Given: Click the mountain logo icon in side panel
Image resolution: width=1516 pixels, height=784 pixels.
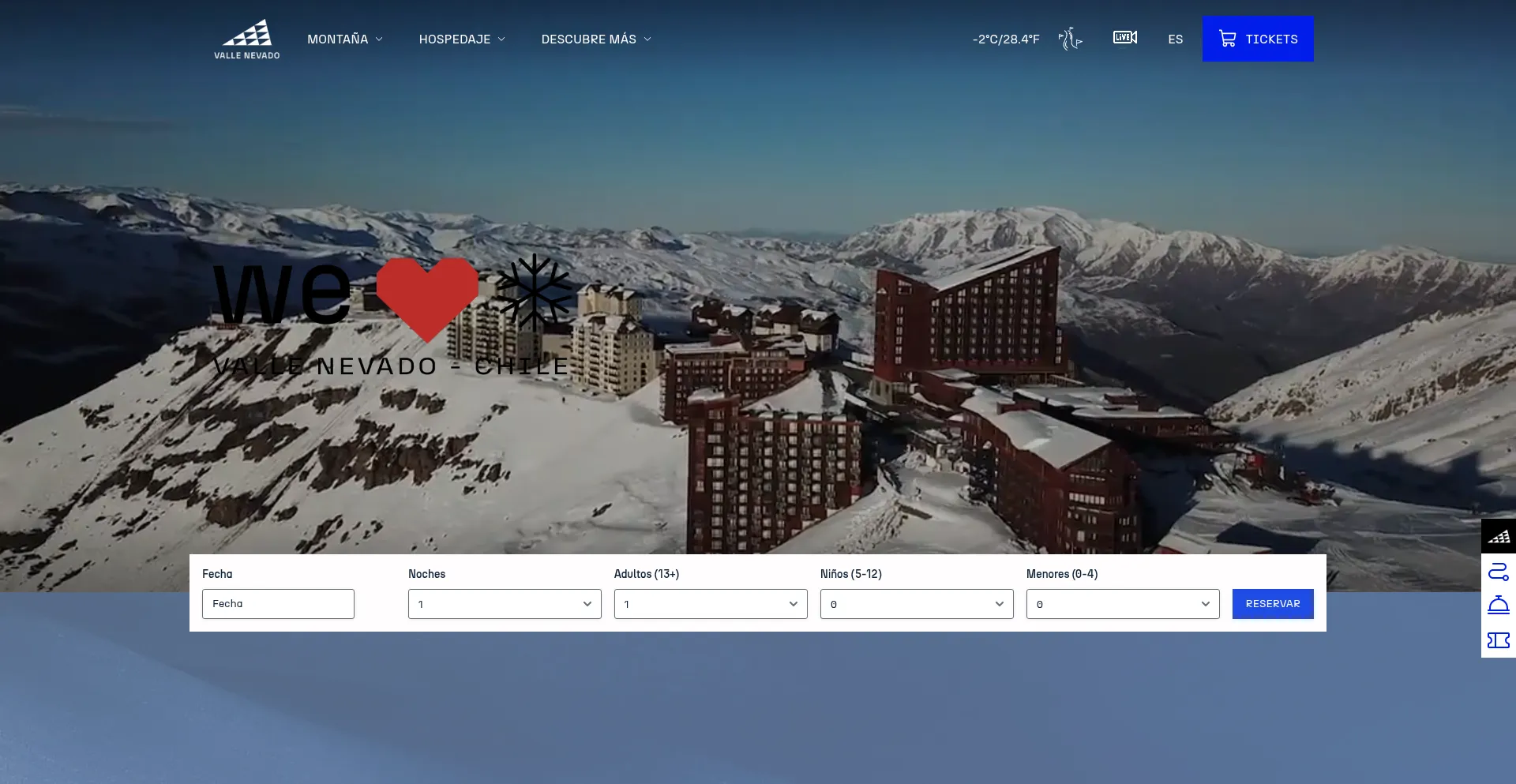Looking at the screenshot, I should pos(1499,537).
